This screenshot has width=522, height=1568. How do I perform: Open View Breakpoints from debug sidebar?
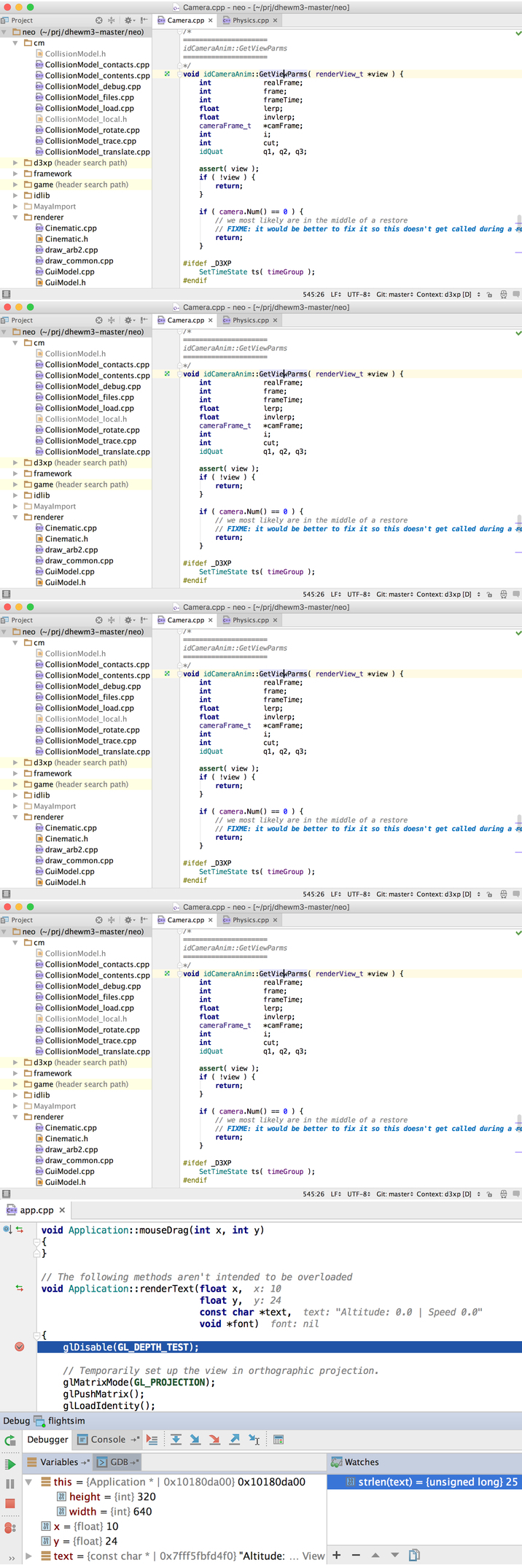pos(9,1527)
